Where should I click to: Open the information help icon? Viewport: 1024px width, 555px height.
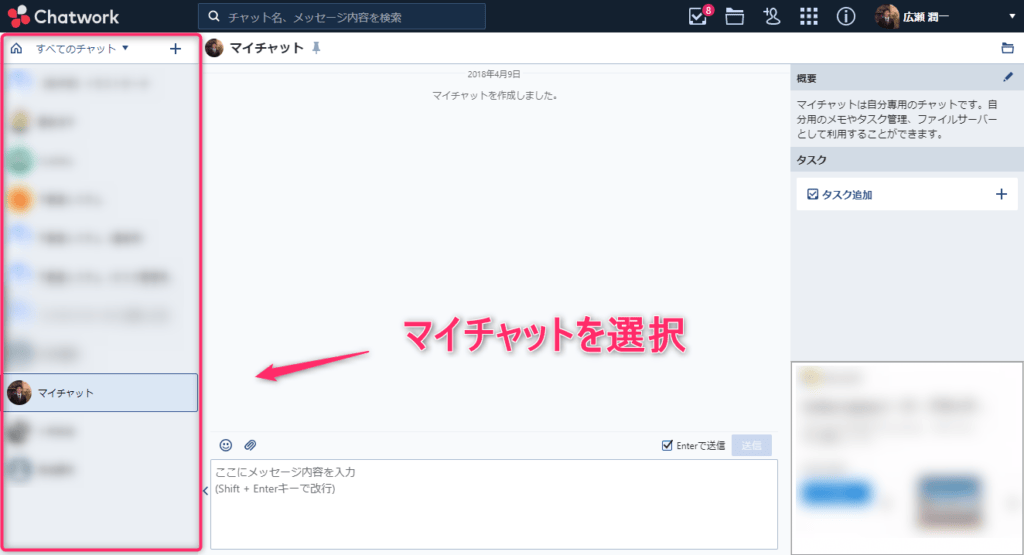[846, 16]
